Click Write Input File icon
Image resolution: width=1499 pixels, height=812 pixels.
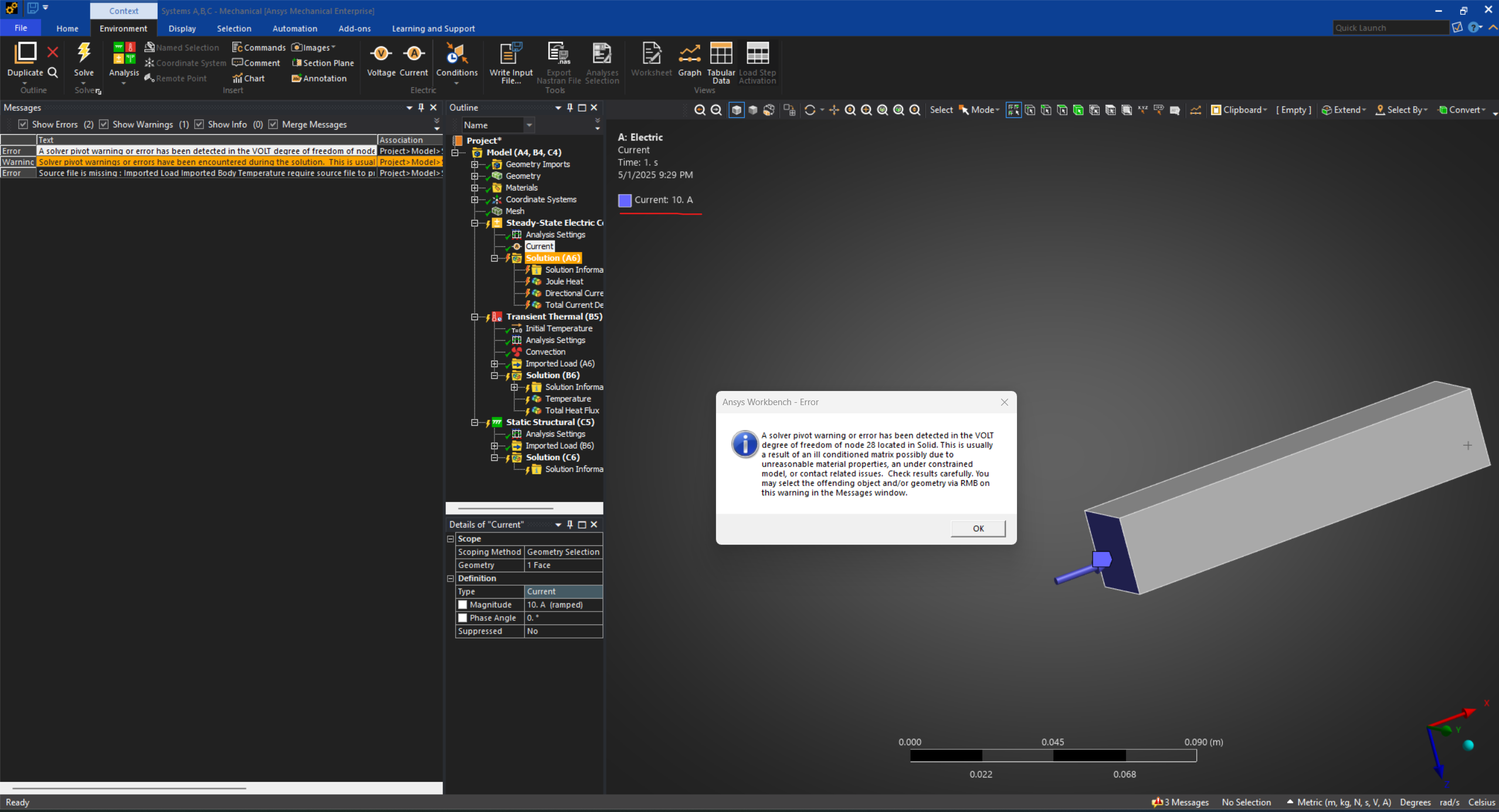coord(511,54)
